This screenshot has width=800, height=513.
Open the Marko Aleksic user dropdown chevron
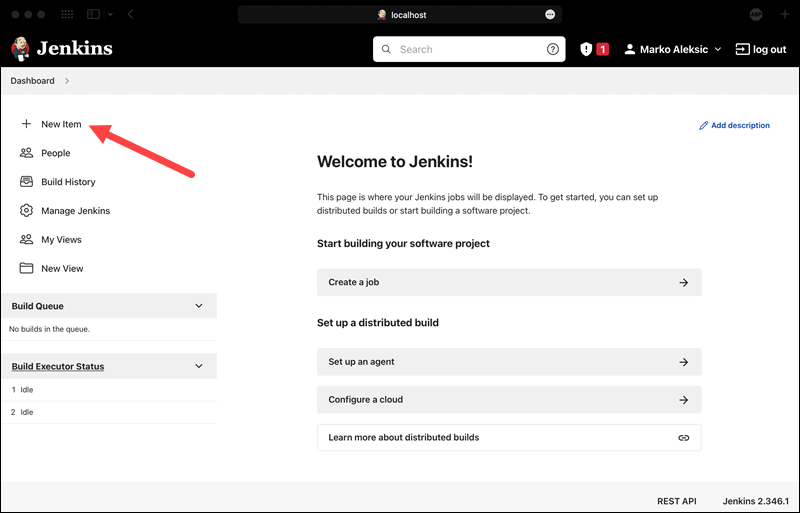pos(718,49)
